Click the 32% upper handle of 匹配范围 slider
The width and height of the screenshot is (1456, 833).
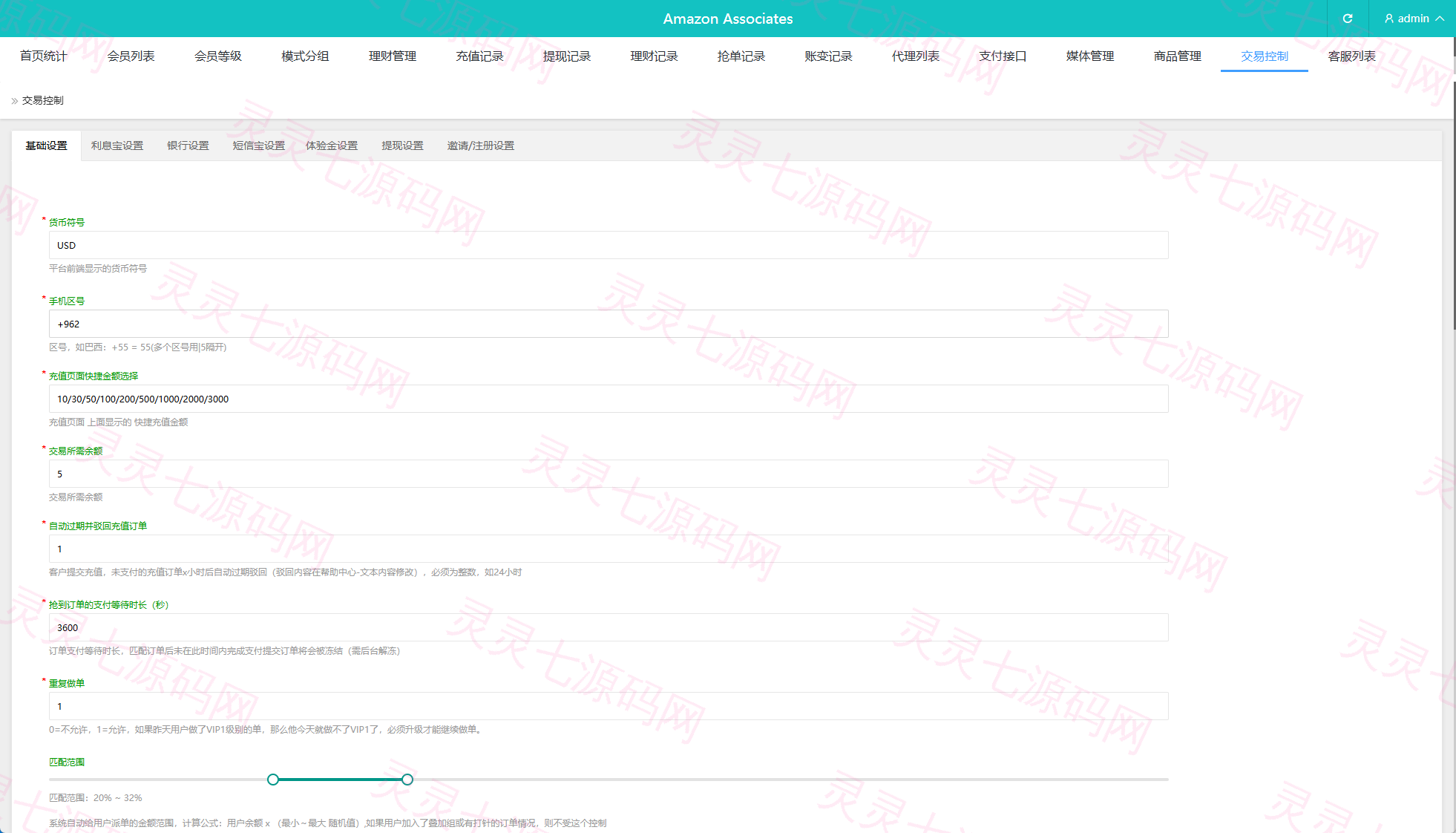(407, 780)
